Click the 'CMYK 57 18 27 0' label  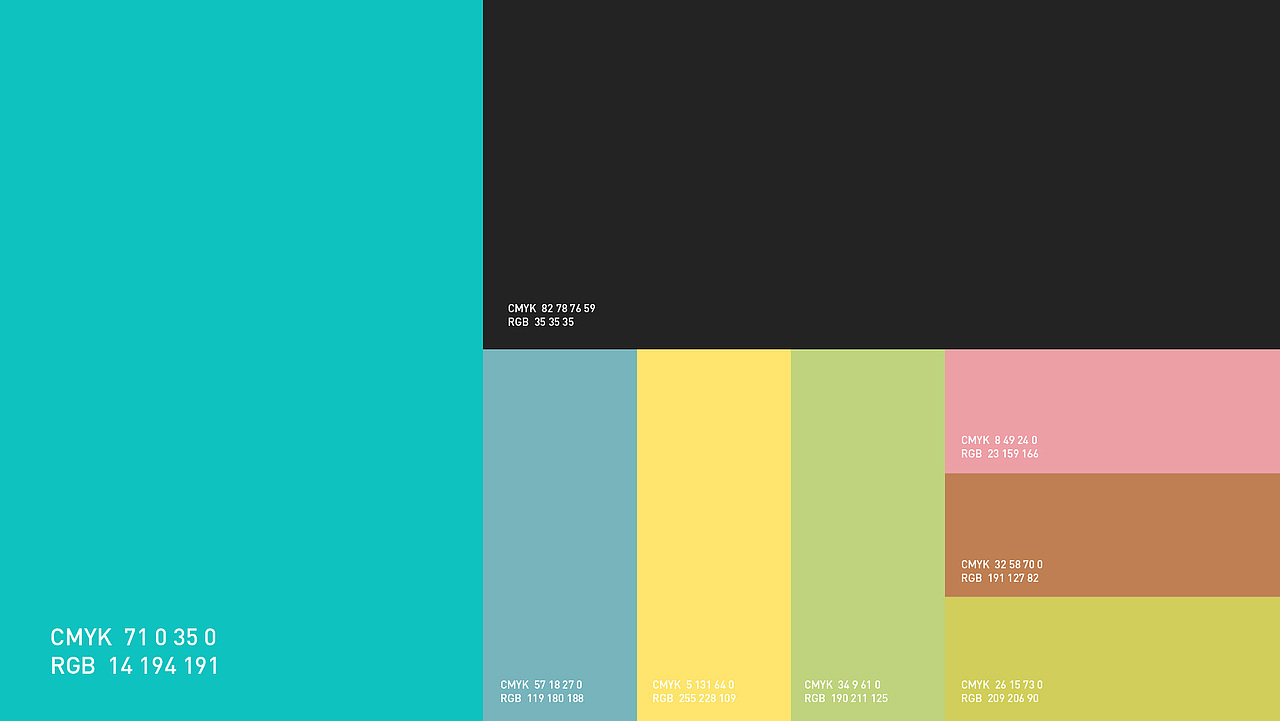click(x=541, y=685)
